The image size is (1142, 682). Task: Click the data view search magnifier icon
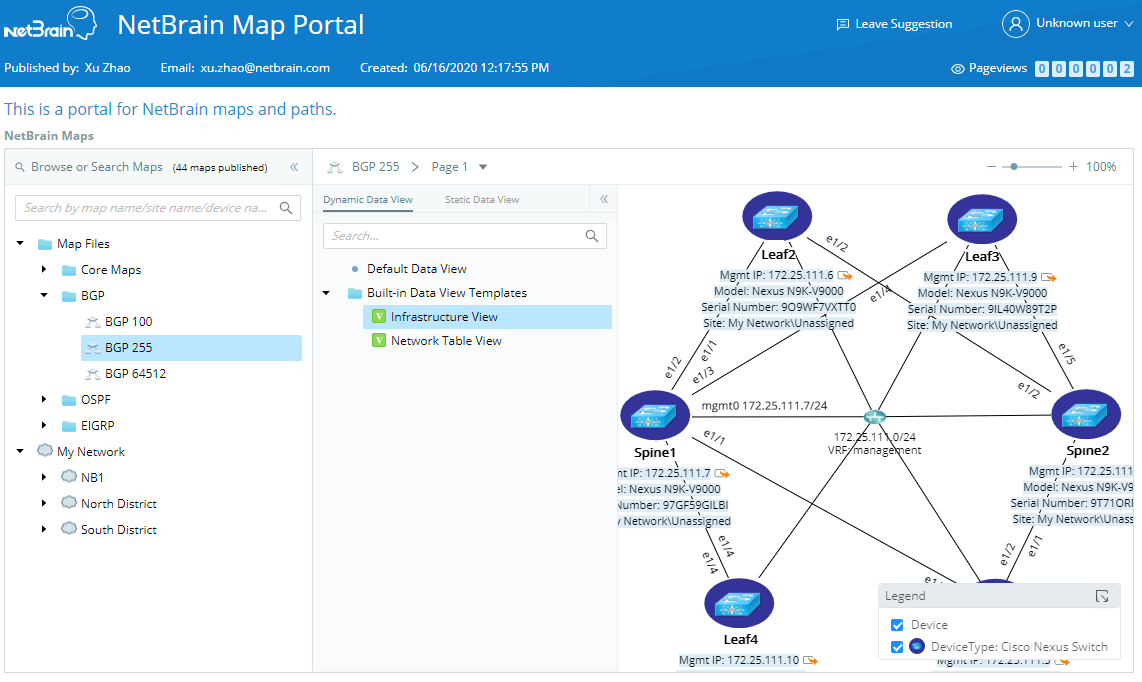[592, 236]
